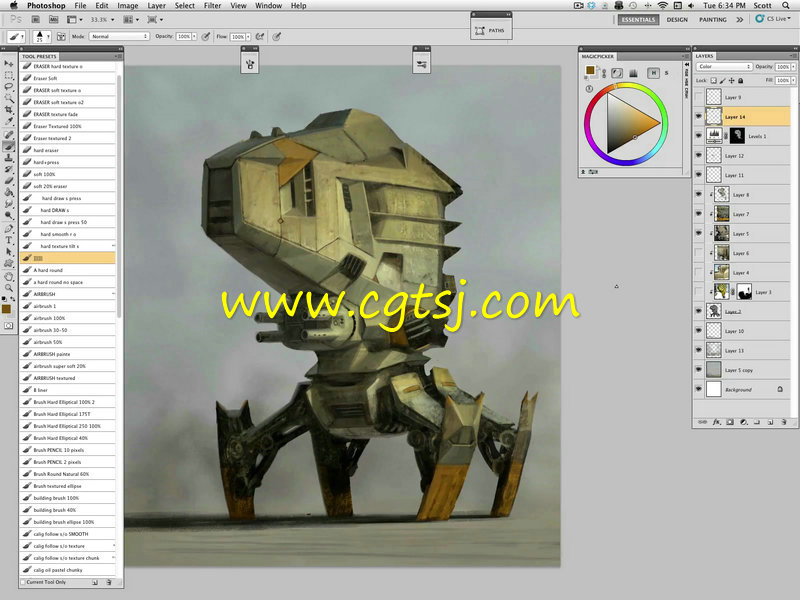Screen dimensions: 800x600
Task: Select the Pen tool
Action: tap(9, 229)
